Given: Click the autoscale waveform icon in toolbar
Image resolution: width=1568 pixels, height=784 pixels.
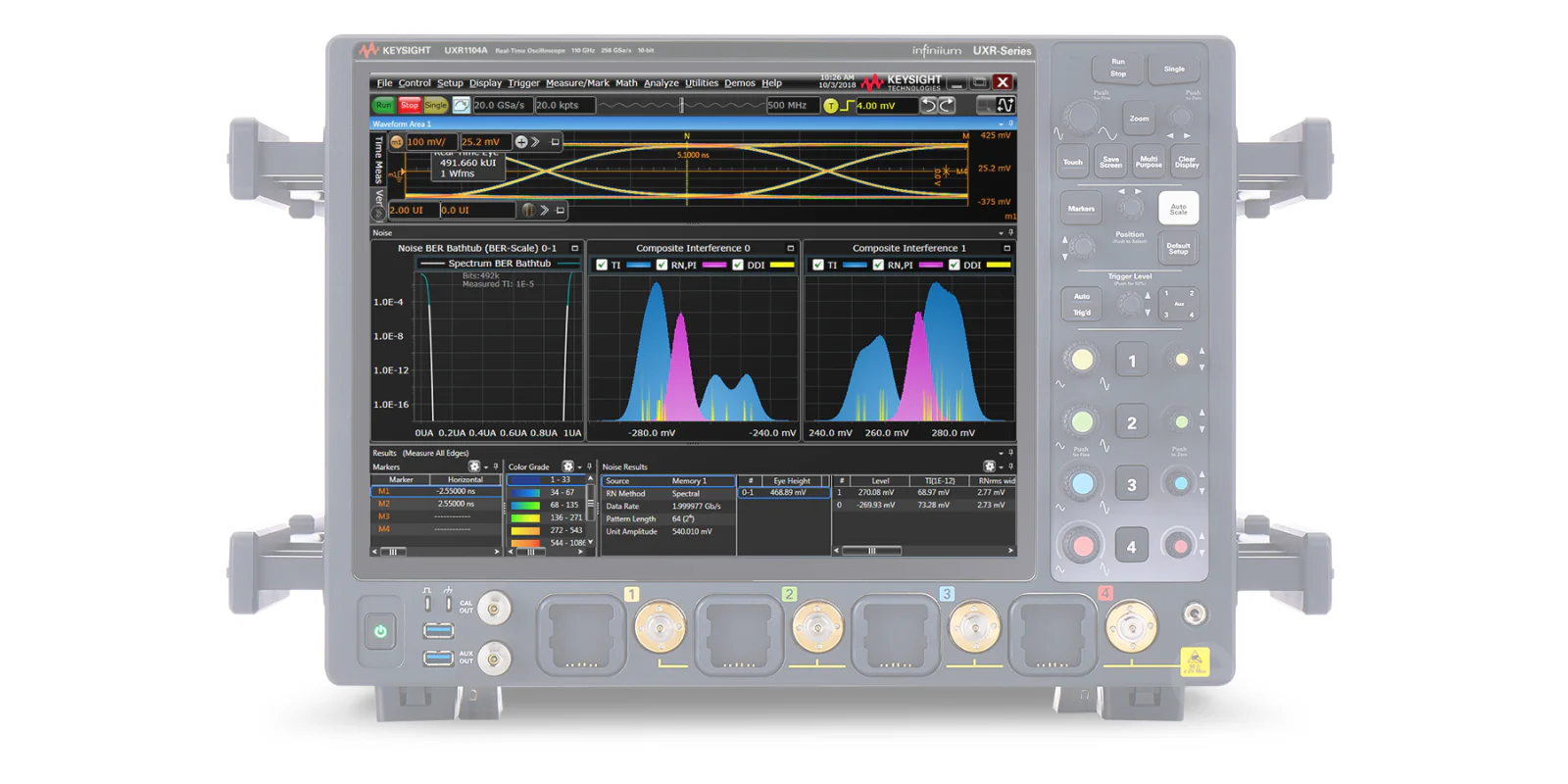Looking at the screenshot, I should coord(461,105).
